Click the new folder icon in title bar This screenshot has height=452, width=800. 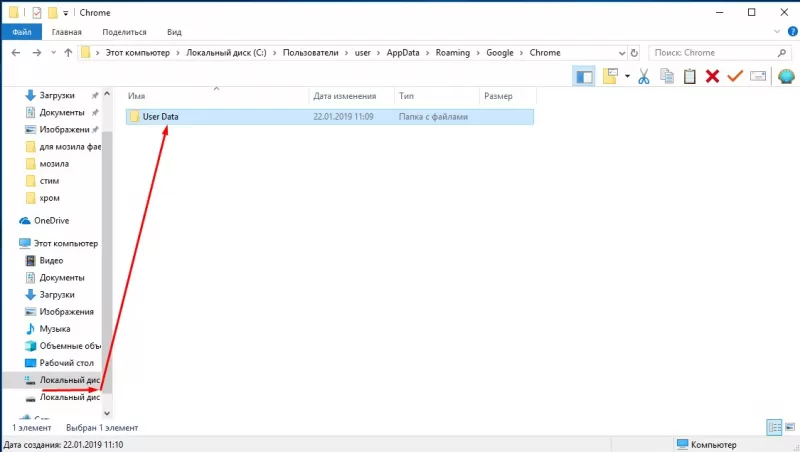point(53,12)
